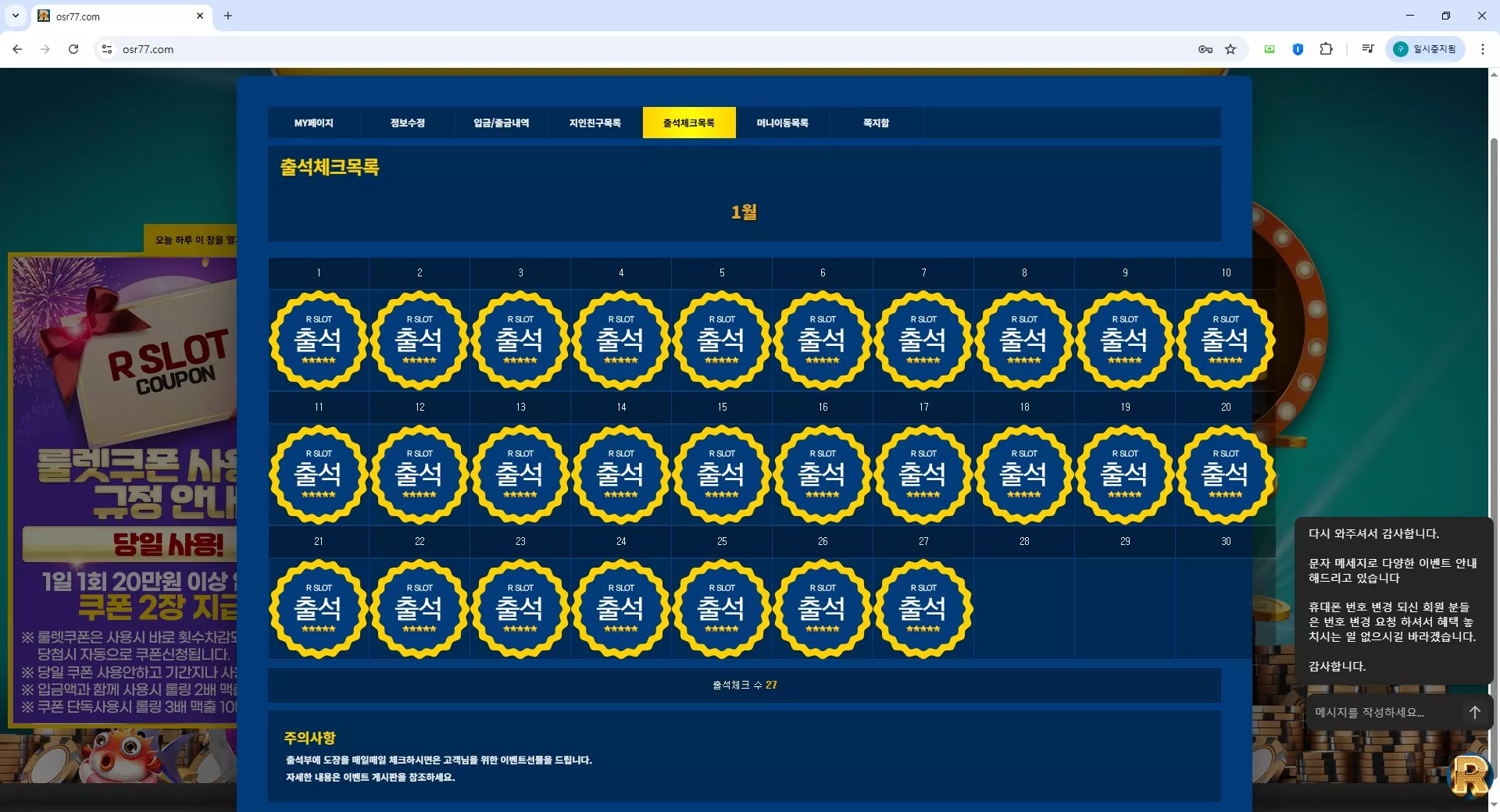Click the 출석체크 수 27 count text

tap(745, 685)
